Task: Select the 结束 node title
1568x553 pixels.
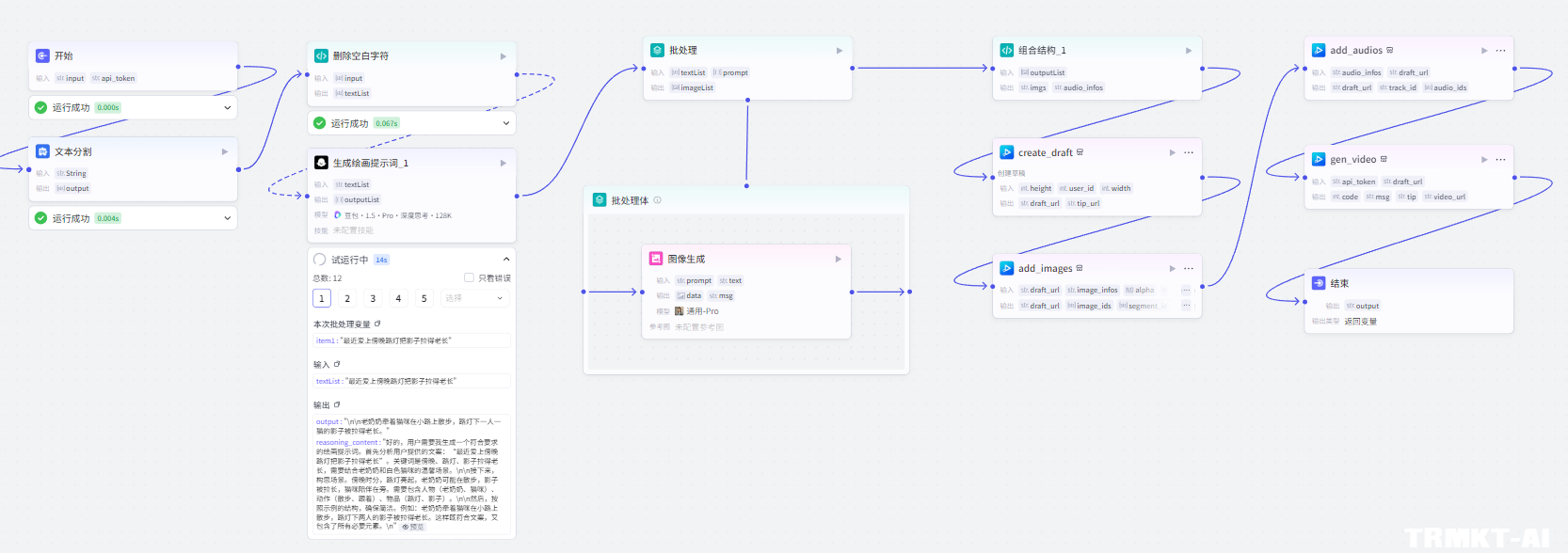Action: coord(1339,283)
